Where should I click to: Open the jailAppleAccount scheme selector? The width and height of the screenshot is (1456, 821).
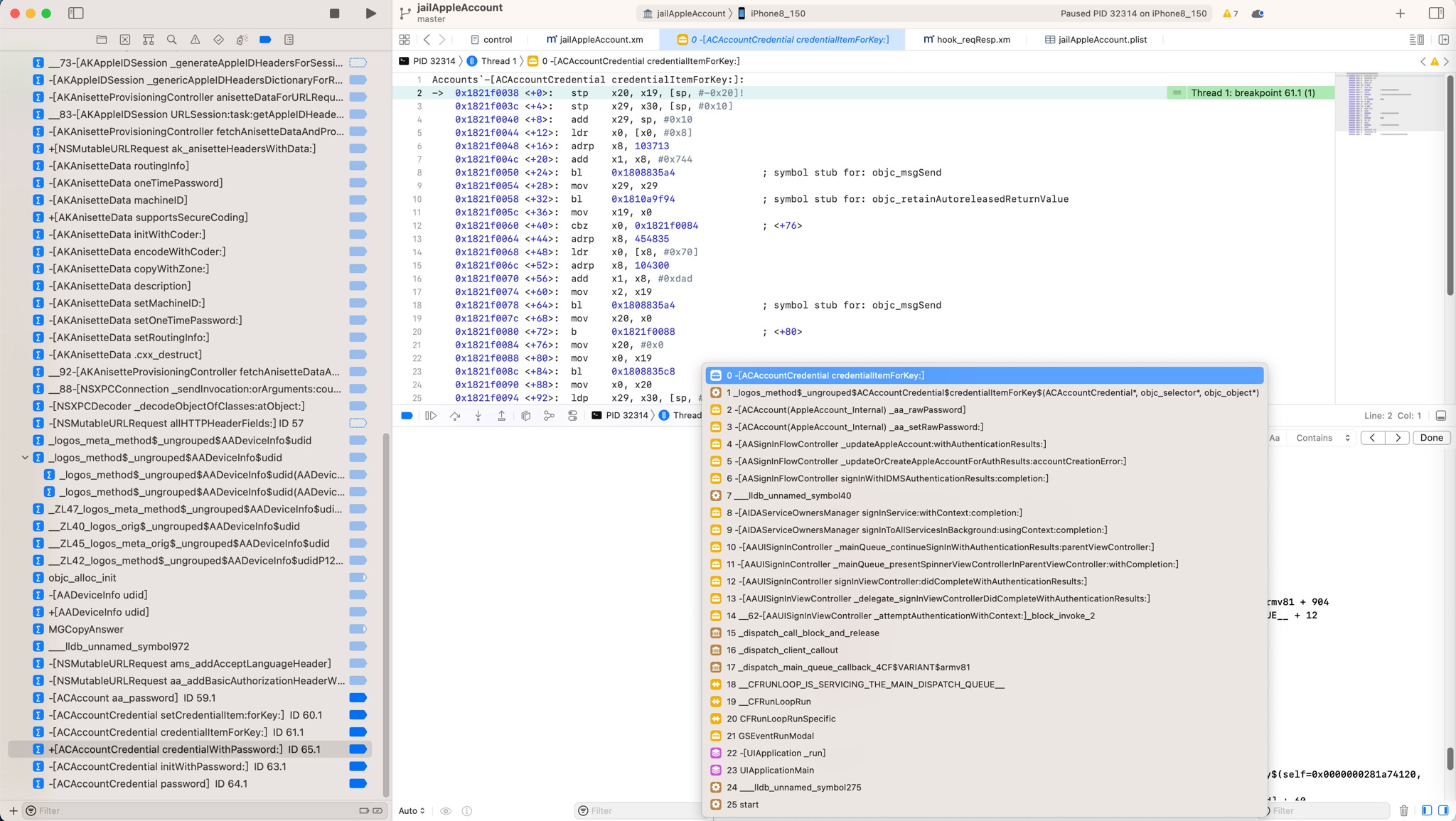pos(684,14)
